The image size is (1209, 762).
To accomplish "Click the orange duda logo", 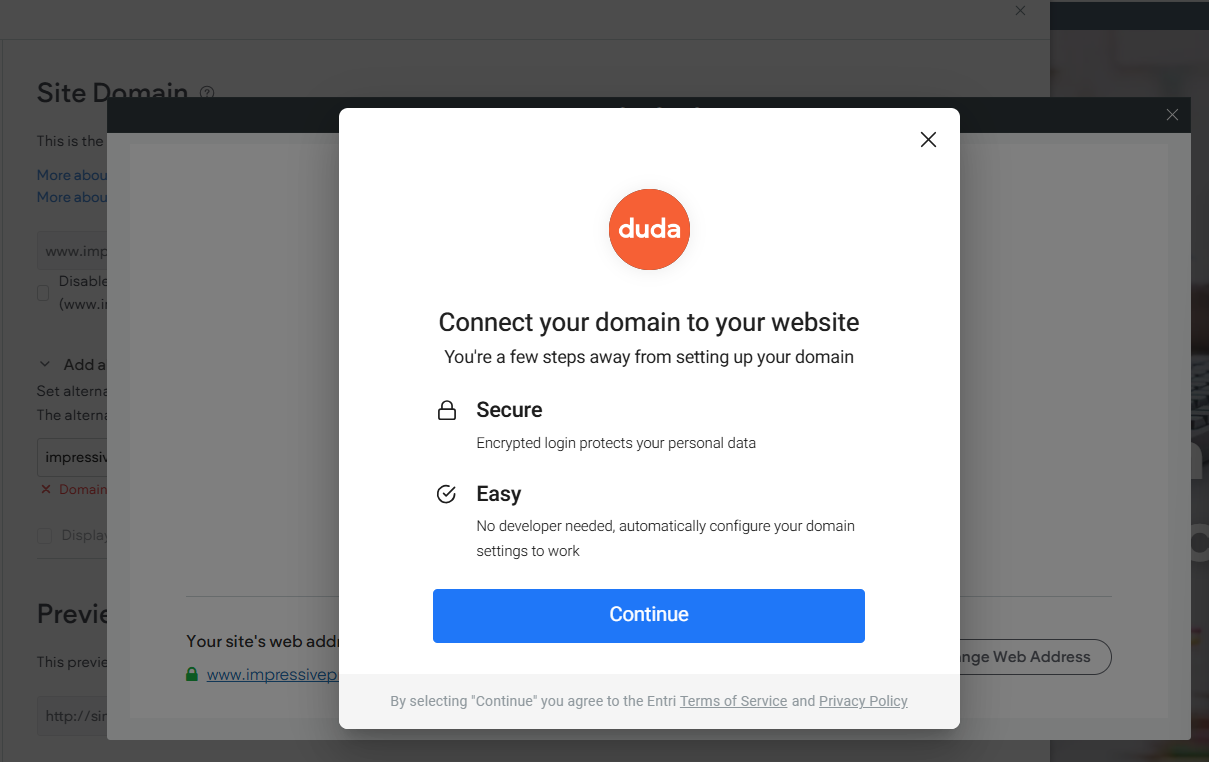I will [x=649, y=229].
